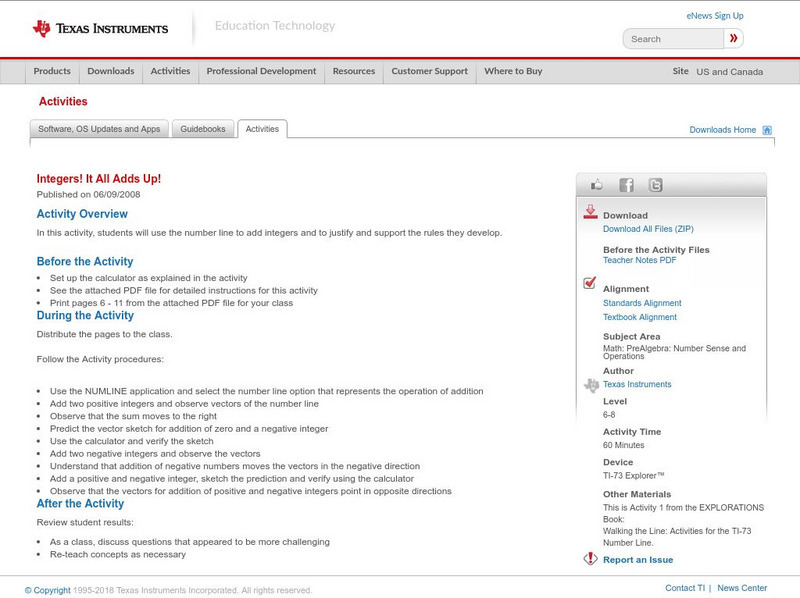Click the Report an Issue warning icon
Viewport: 800px width, 598px height.
pyautogui.click(x=590, y=558)
